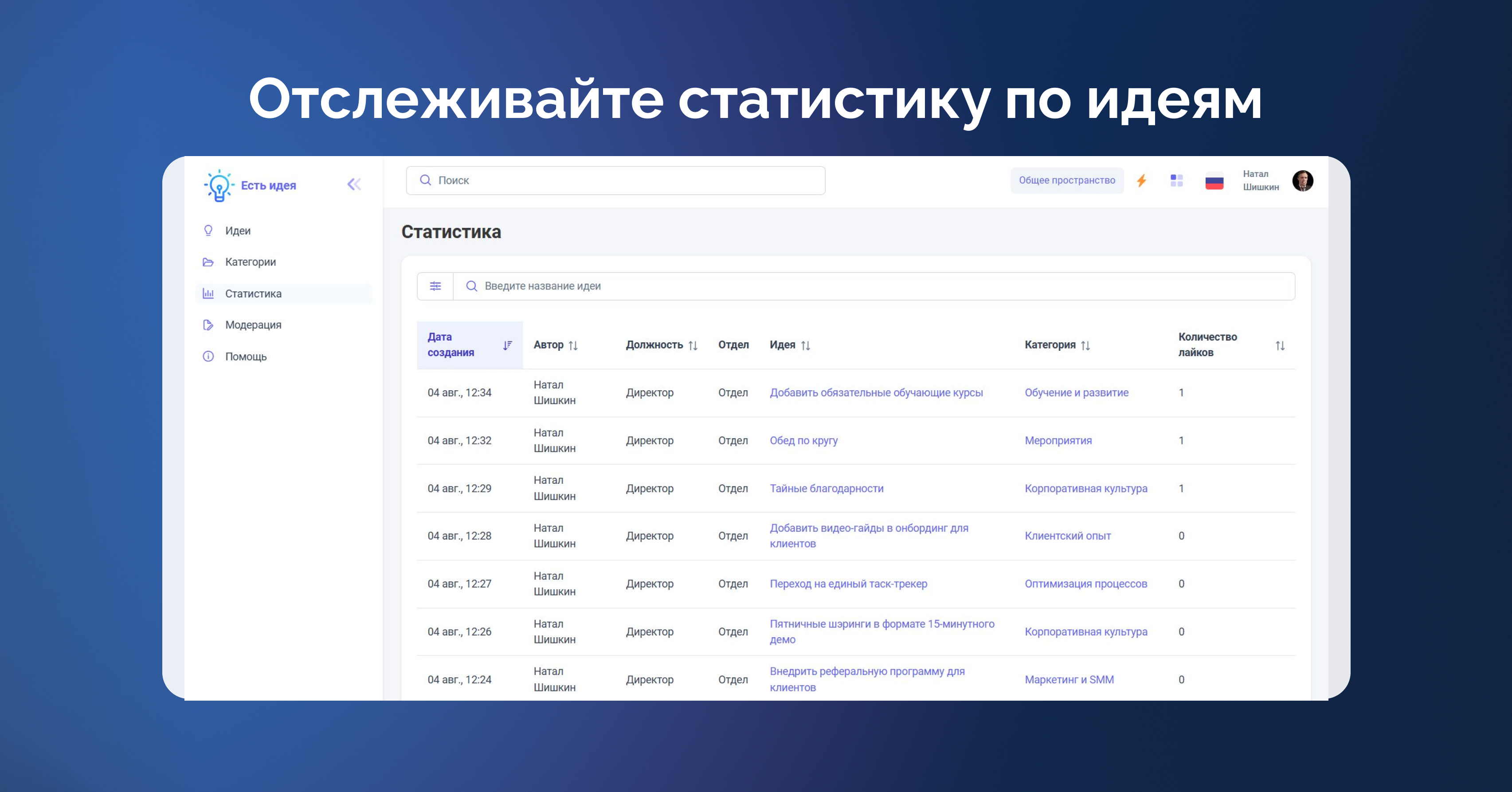Open user profile avatar
Viewport: 1512px width, 792px height.
click(x=1302, y=181)
